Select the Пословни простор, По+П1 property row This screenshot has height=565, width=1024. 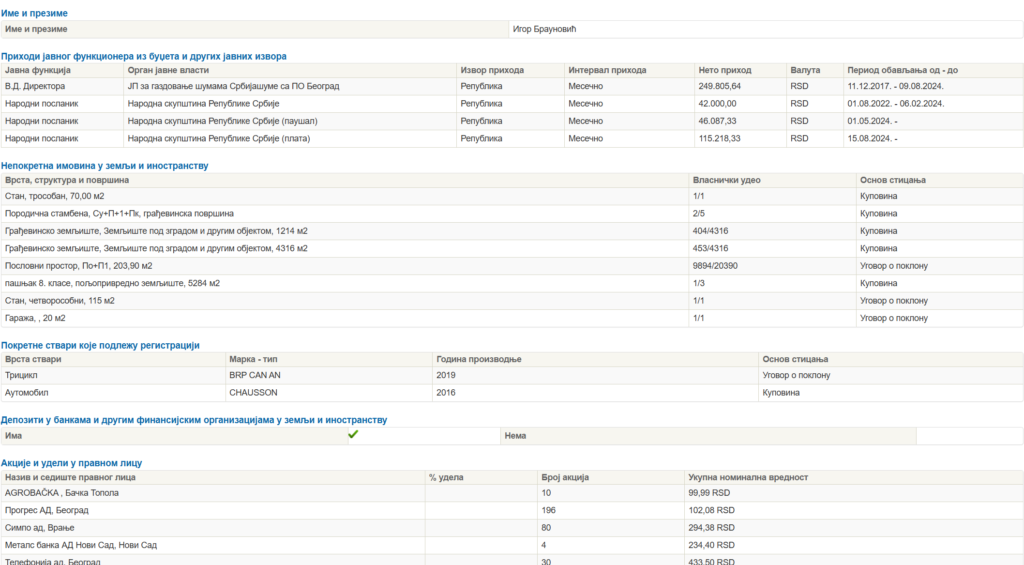[x=79, y=266]
